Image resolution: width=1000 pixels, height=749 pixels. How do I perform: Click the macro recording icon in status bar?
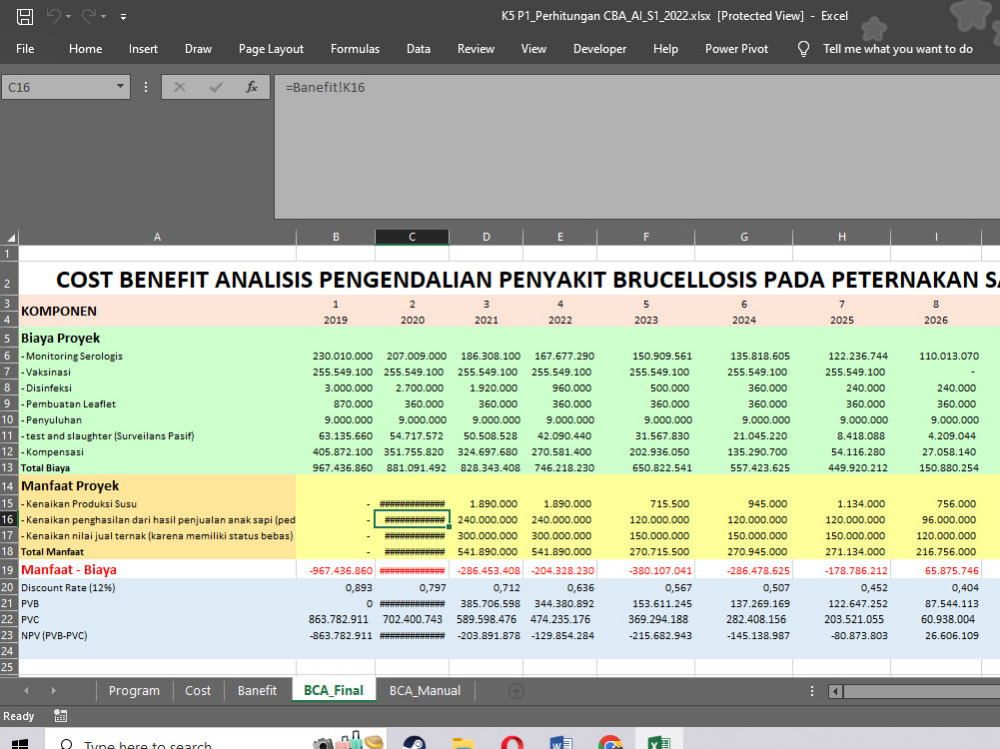click(61, 716)
